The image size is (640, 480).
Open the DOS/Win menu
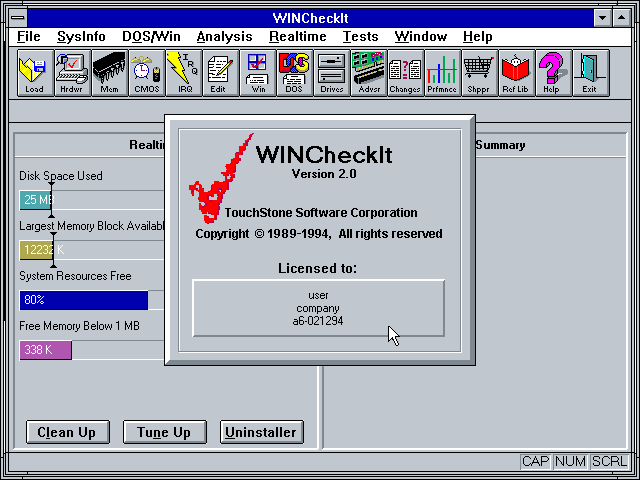pos(151,37)
